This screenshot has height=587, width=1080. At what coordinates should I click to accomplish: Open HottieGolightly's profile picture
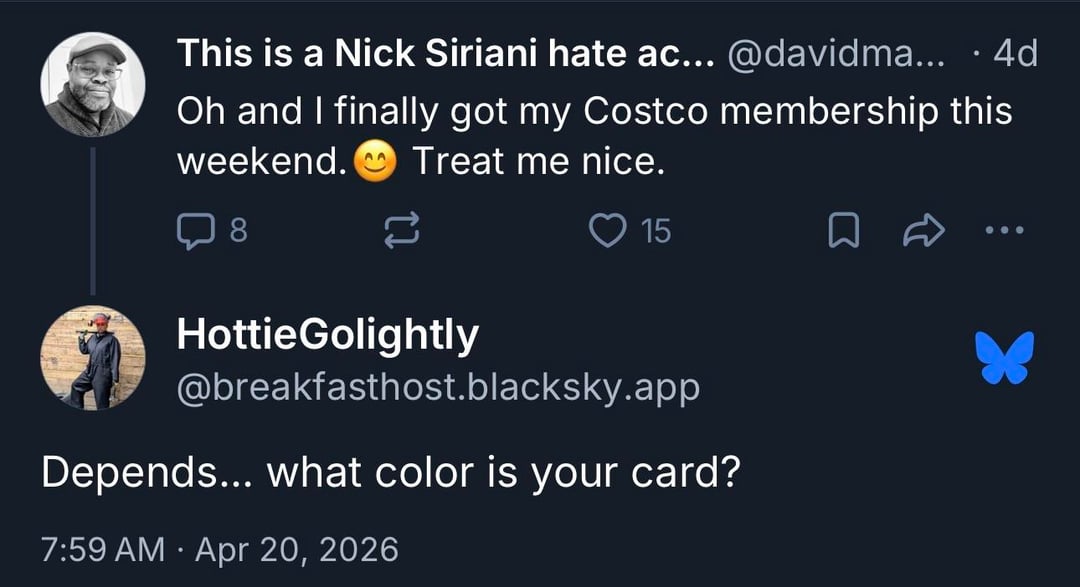[93, 358]
